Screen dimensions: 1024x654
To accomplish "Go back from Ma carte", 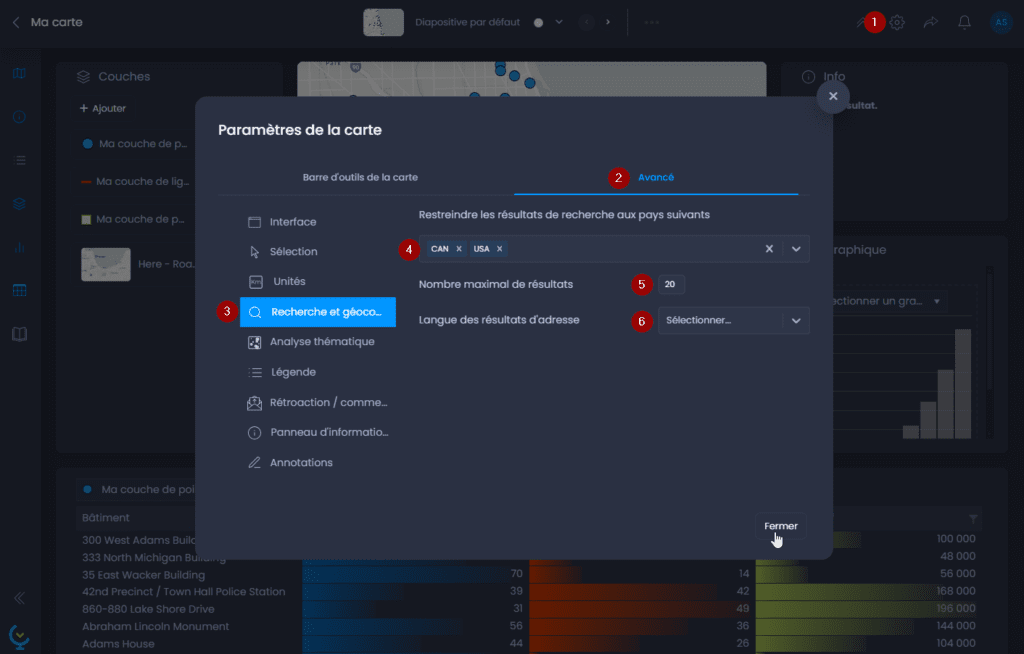I will 16,22.
